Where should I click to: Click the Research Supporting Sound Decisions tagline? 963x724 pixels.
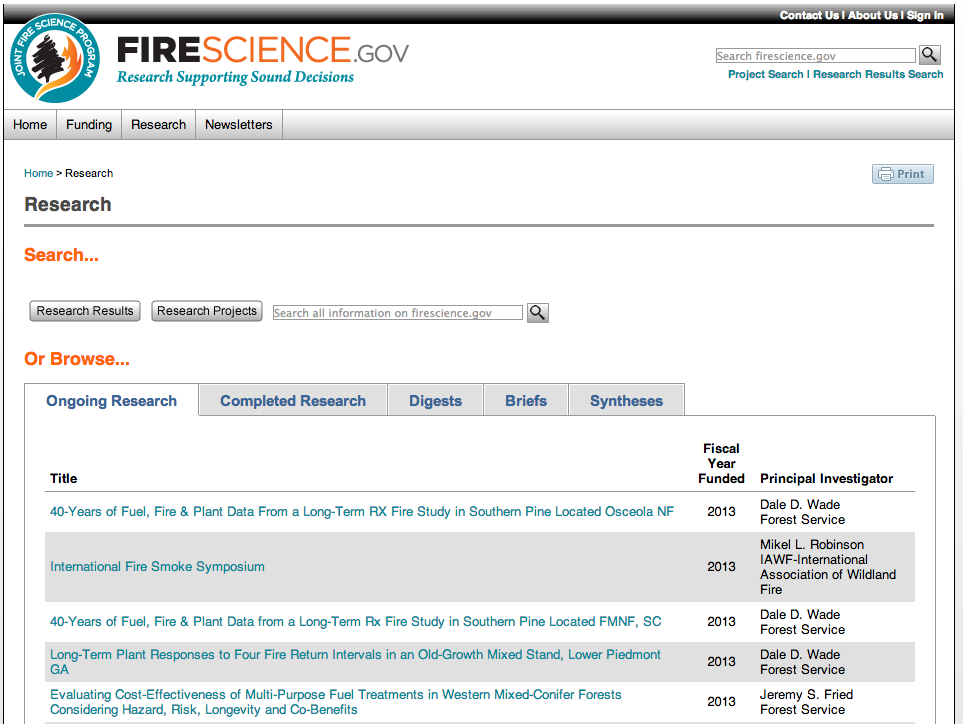tap(235, 77)
